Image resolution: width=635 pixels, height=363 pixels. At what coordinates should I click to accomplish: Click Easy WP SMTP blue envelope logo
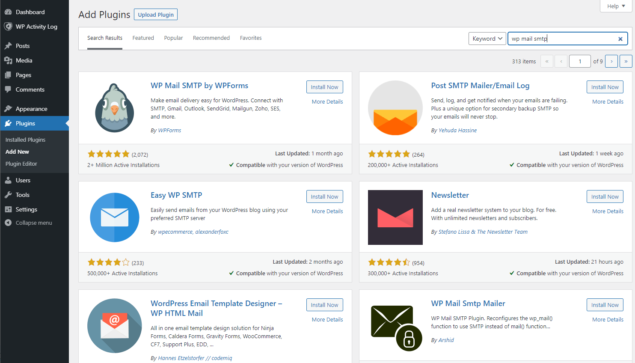(x=115, y=217)
